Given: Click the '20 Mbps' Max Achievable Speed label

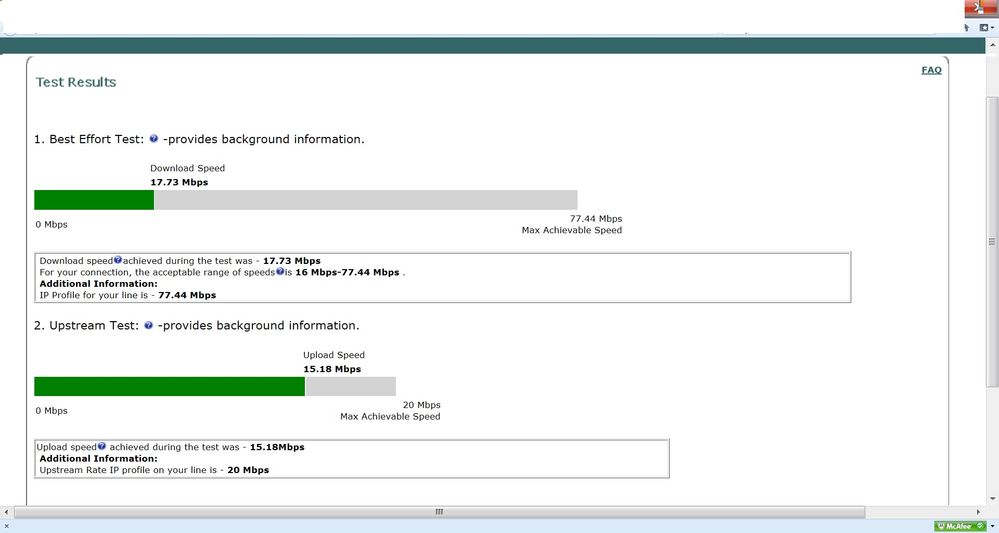Looking at the screenshot, I should click(x=421, y=405).
